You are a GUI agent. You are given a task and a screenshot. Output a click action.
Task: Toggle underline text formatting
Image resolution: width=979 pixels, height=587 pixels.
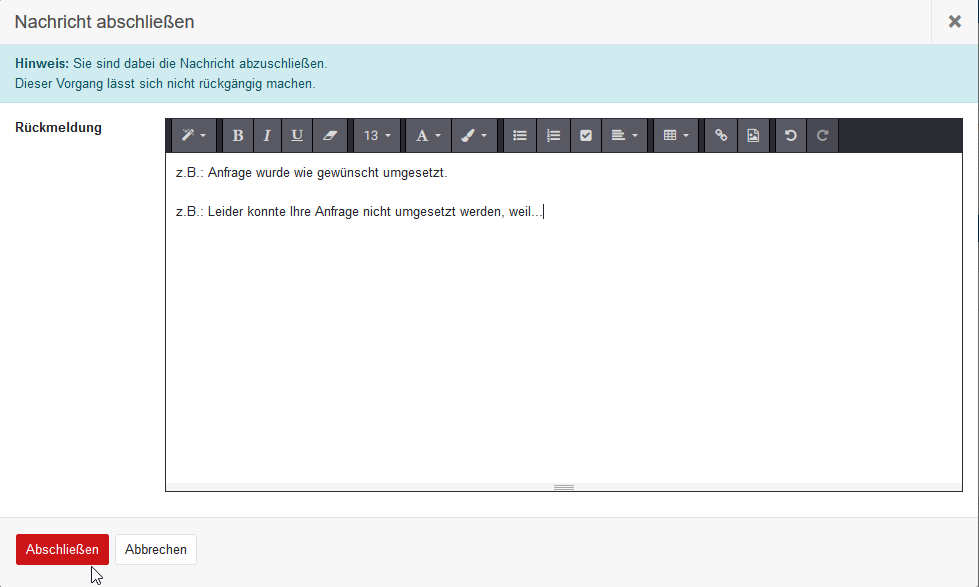[297, 136]
